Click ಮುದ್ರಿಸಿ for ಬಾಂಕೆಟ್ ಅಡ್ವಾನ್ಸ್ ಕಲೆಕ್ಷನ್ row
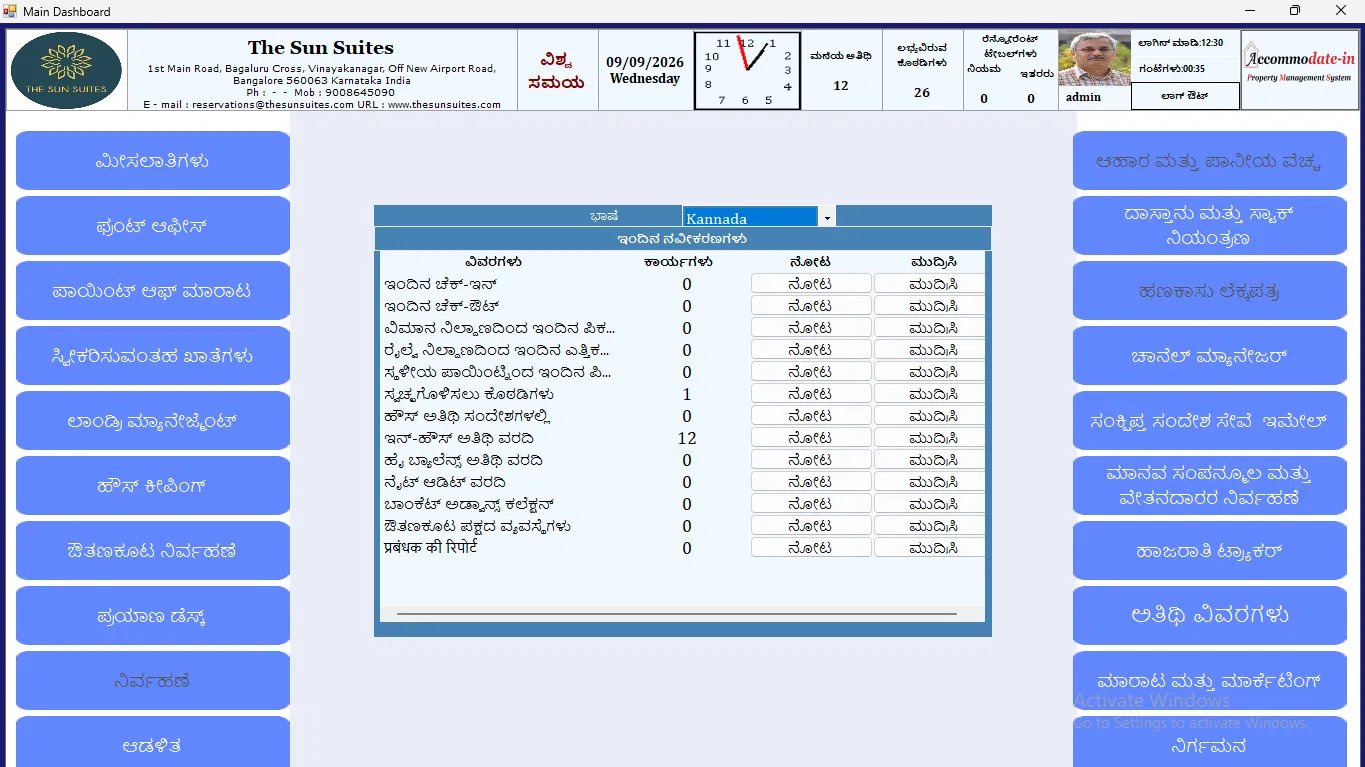This screenshot has height=767, width=1365. point(930,504)
